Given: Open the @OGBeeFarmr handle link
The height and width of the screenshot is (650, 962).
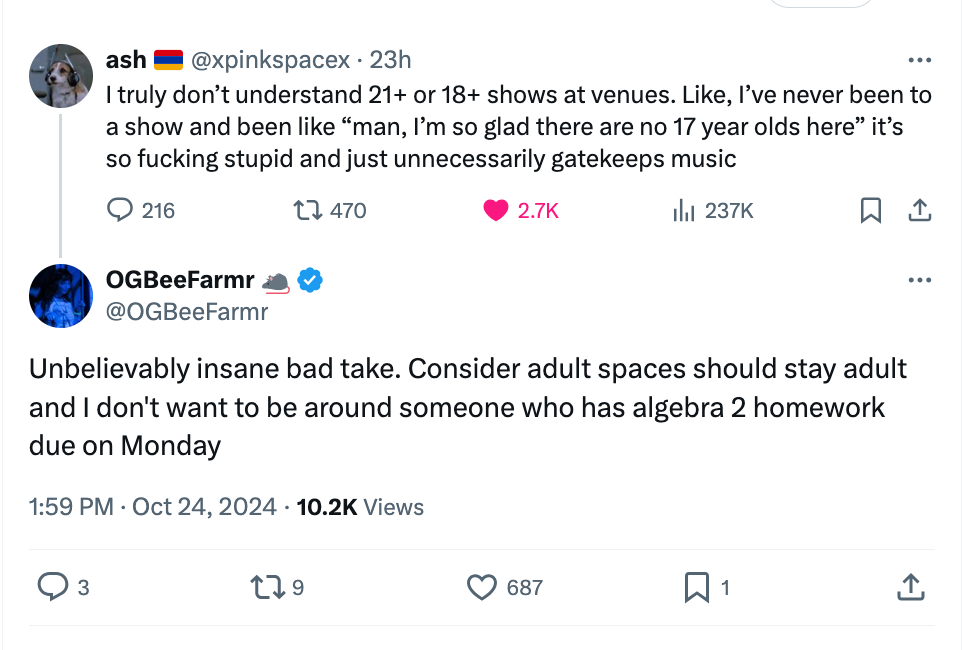Looking at the screenshot, I should [187, 312].
